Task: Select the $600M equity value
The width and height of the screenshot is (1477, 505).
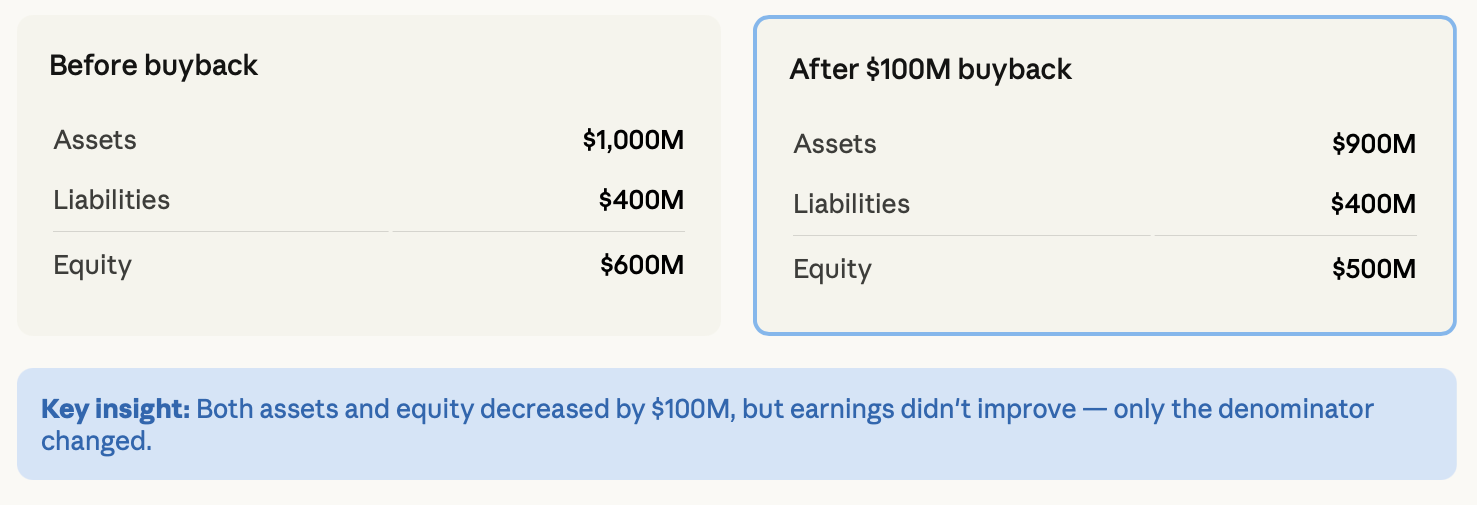Action: point(642,265)
